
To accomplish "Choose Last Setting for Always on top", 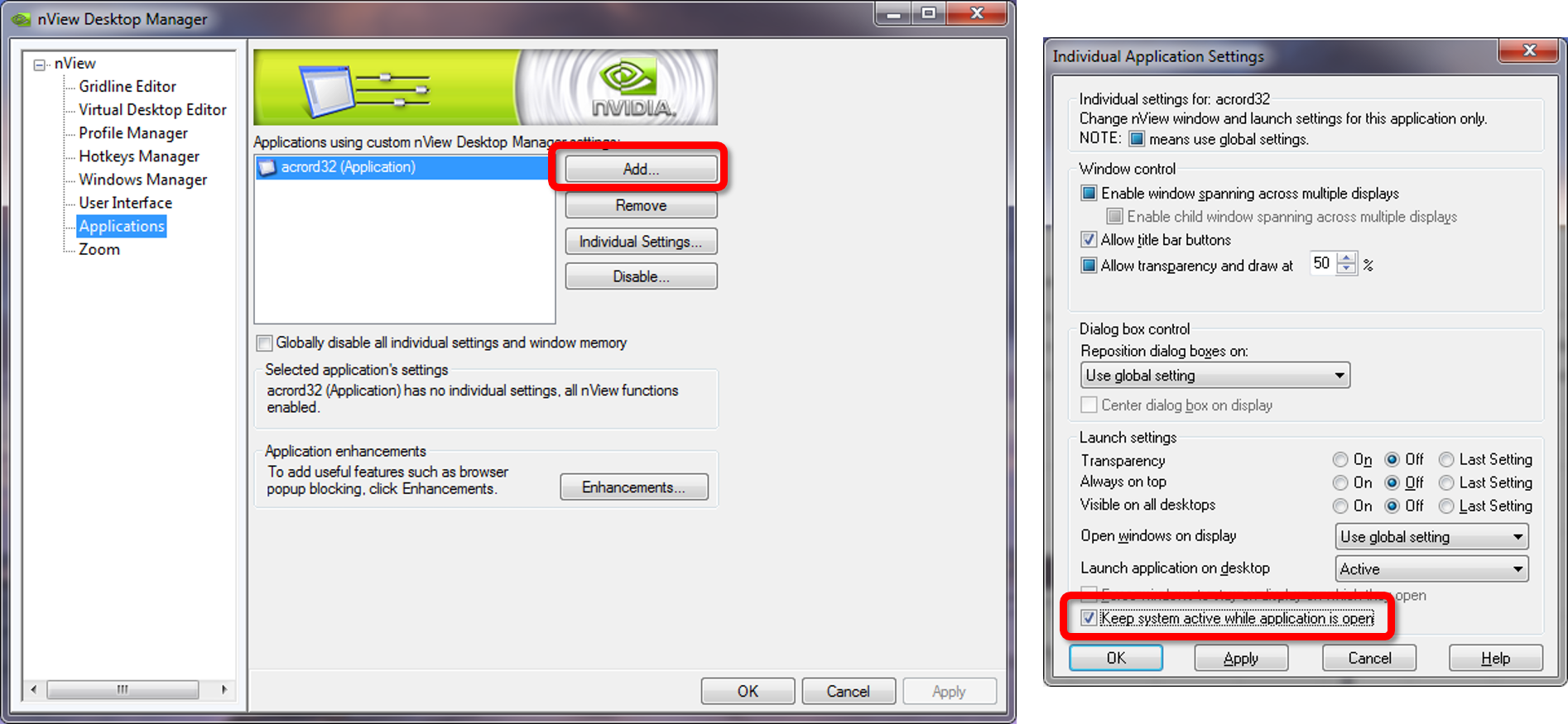I will click(1446, 482).
